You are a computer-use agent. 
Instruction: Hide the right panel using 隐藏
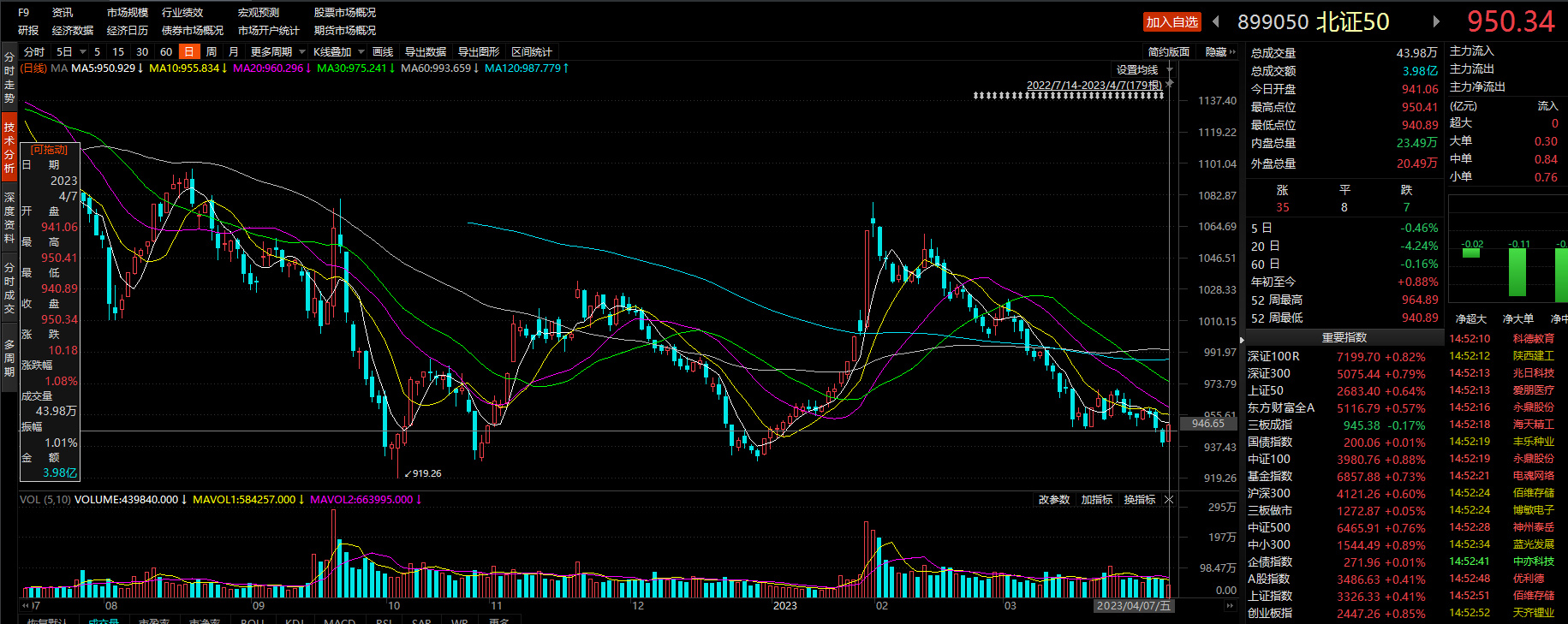[1219, 52]
